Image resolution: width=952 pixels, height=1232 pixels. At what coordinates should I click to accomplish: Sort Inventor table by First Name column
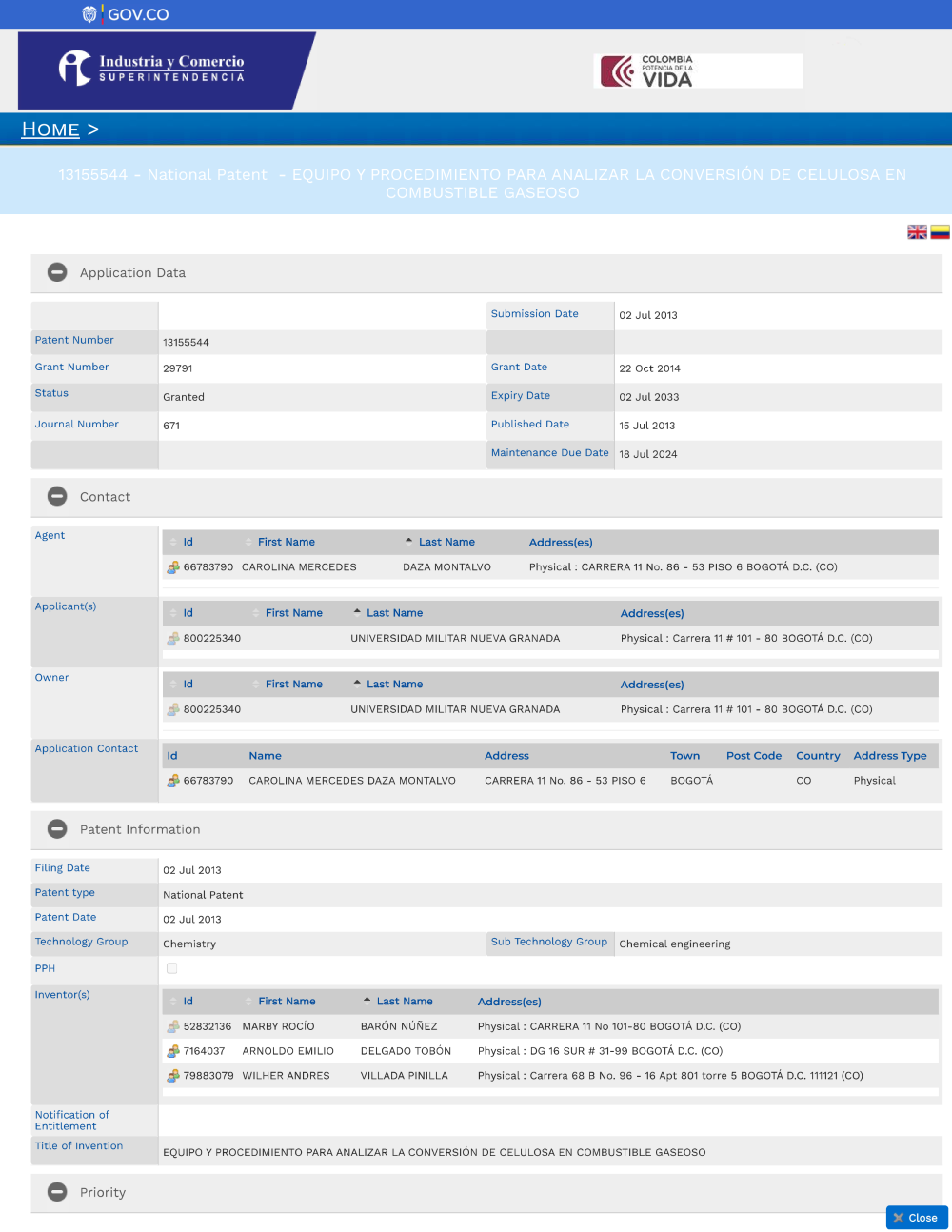tap(286, 1002)
